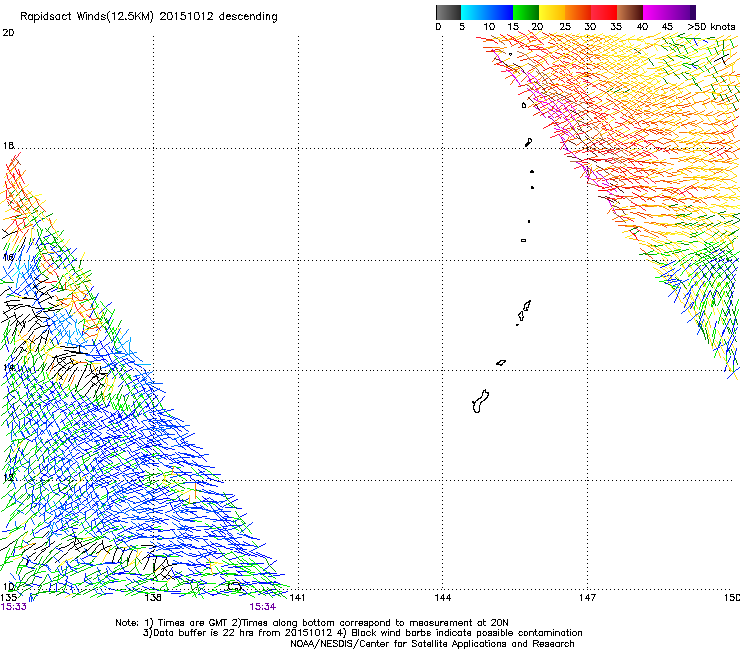Click the small Rota island outline
Viewport: 740px width, 650px height.
[x=501, y=363]
